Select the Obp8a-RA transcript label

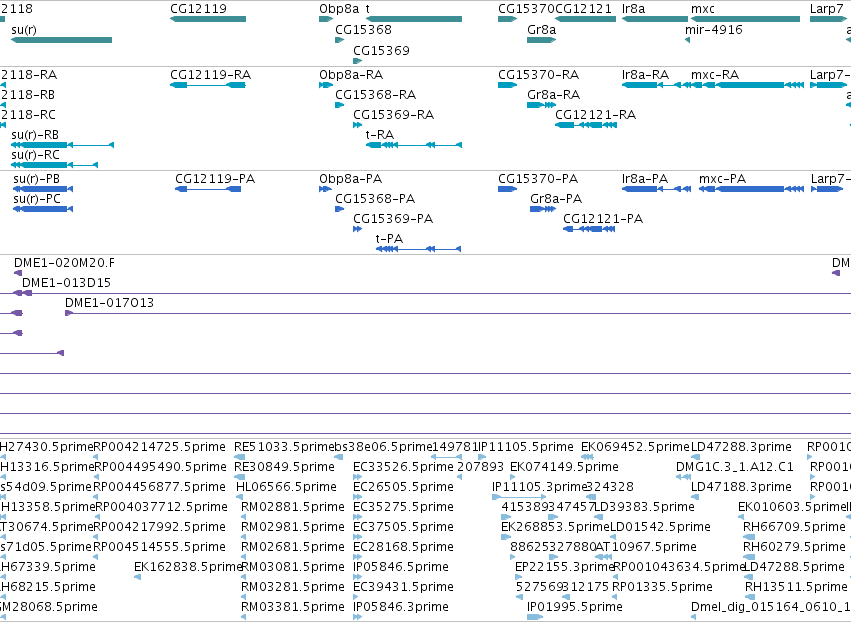(351, 74)
